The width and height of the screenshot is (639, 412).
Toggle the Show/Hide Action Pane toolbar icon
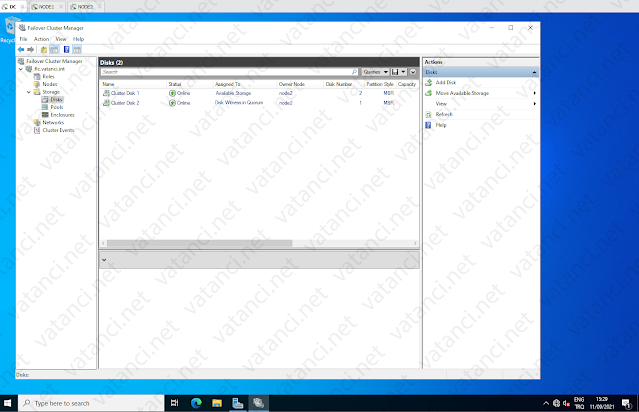77,50
